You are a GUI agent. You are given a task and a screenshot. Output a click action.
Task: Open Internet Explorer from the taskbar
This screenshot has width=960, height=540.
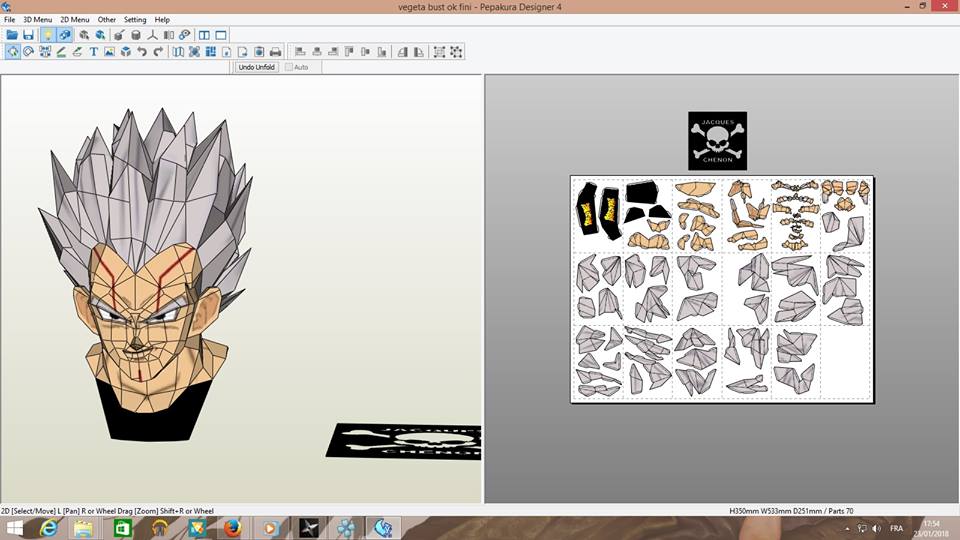[x=48, y=528]
